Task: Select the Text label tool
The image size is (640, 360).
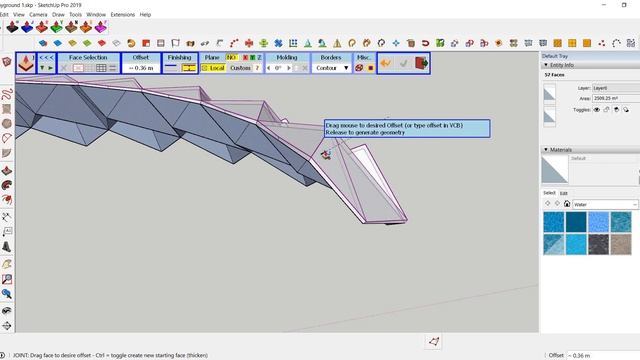Action: [x=7, y=231]
